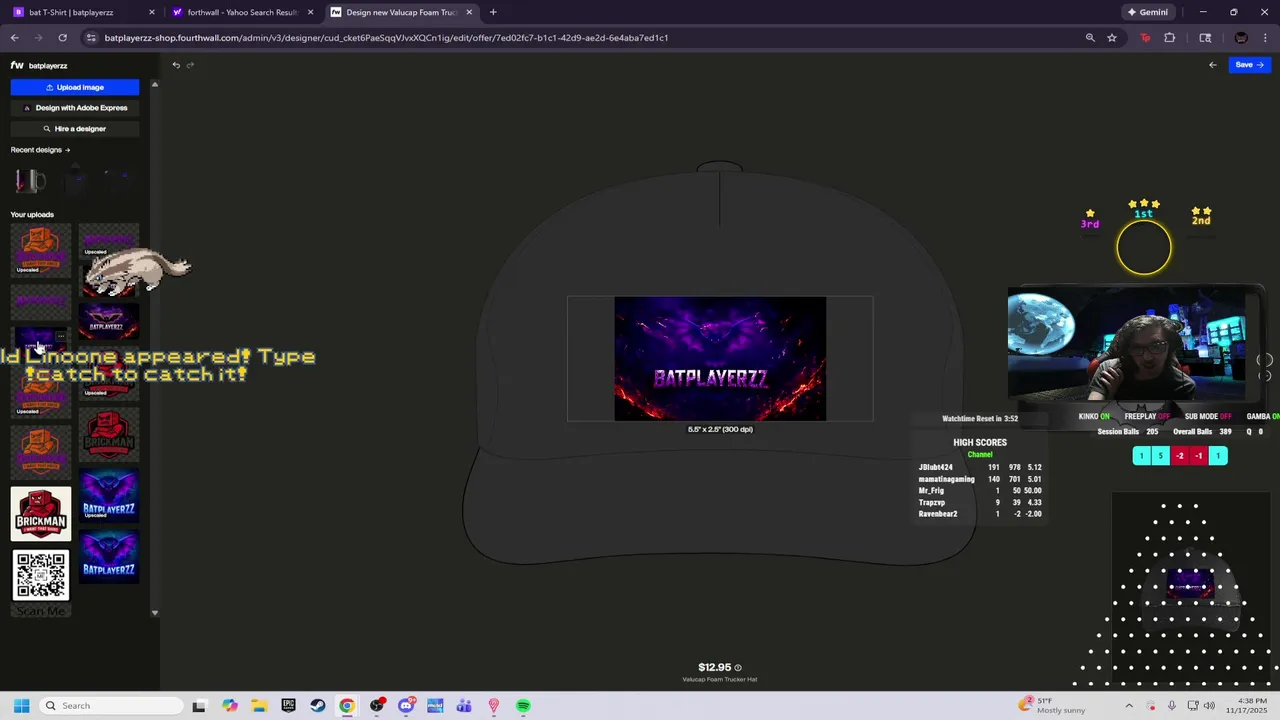Image resolution: width=1280 pixels, height=720 pixels.
Task: Open File Explorer from the taskbar
Action: click(x=259, y=706)
